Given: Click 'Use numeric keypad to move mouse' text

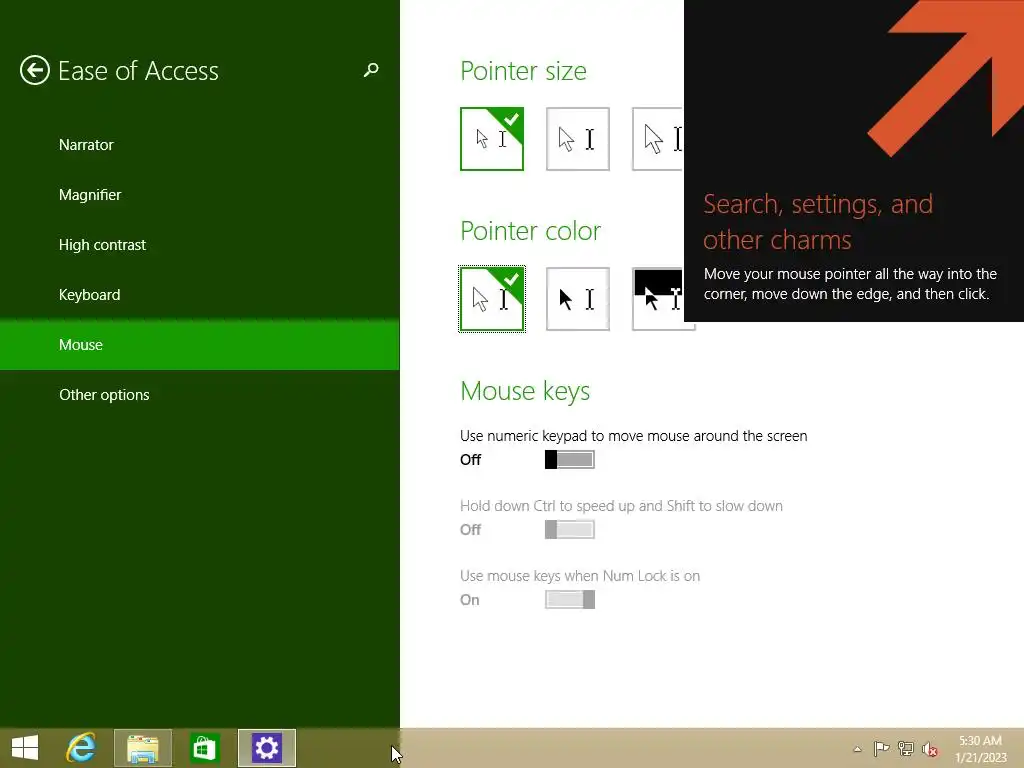Looking at the screenshot, I should (633, 436).
